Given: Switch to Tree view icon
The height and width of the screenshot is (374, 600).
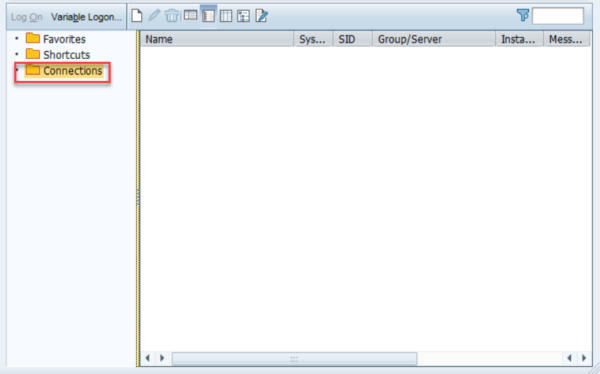Looking at the screenshot, I should coord(243,16).
